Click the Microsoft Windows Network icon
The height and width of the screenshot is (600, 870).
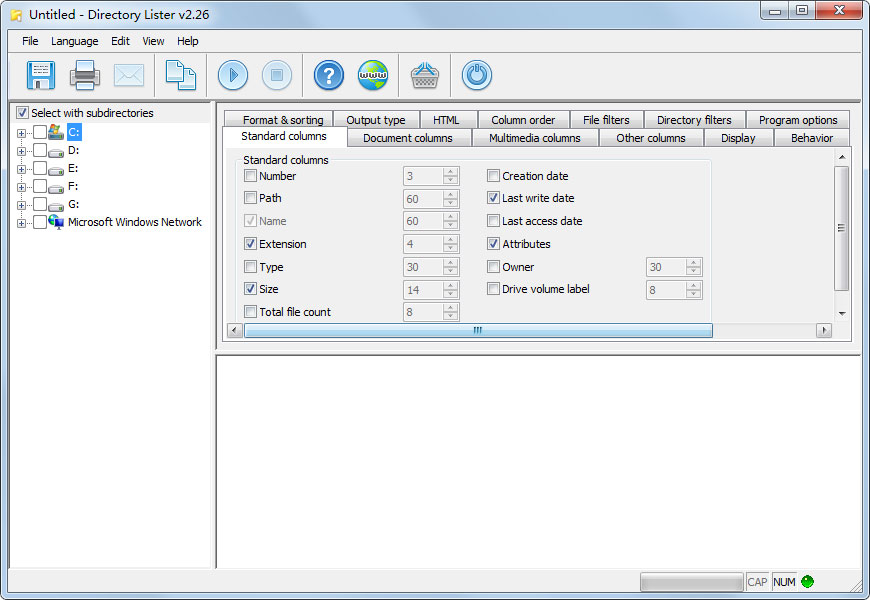coord(56,222)
